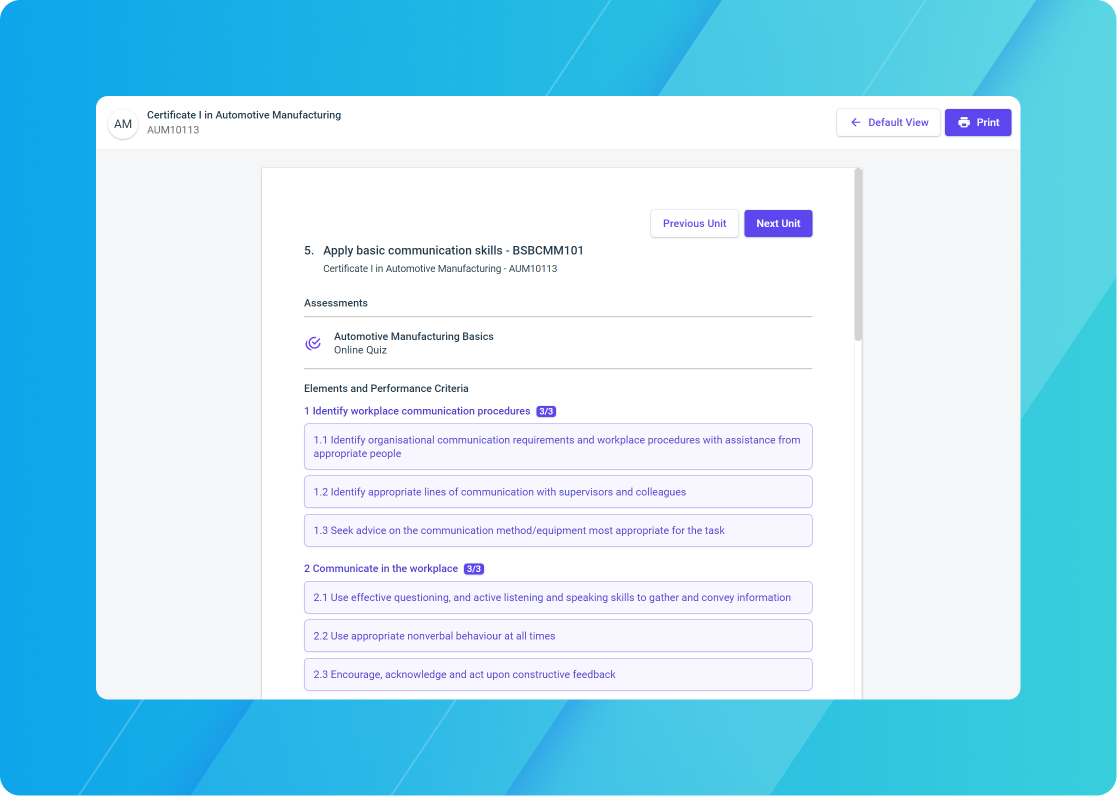
Task: Click the 3/3 badge beside element 2
Action: pyautogui.click(x=474, y=569)
